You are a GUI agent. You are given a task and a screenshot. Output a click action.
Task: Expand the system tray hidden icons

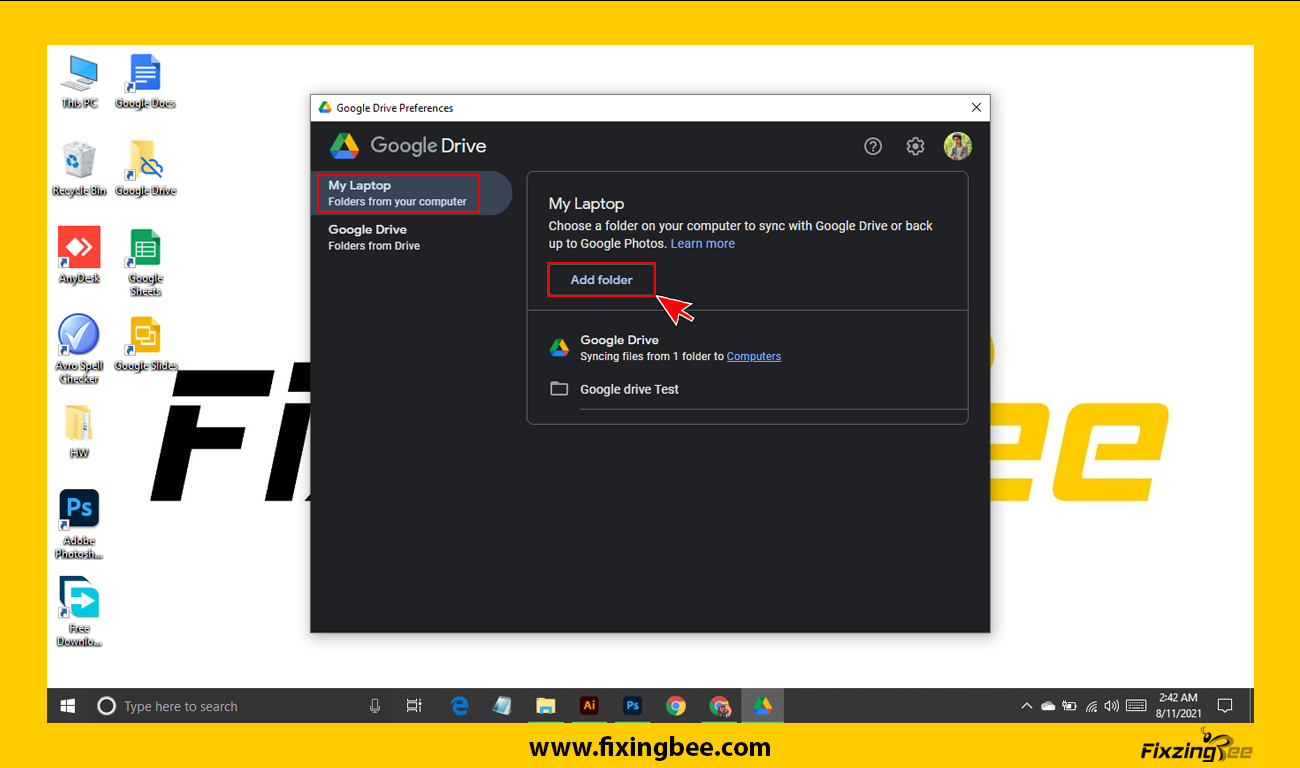click(x=1026, y=706)
